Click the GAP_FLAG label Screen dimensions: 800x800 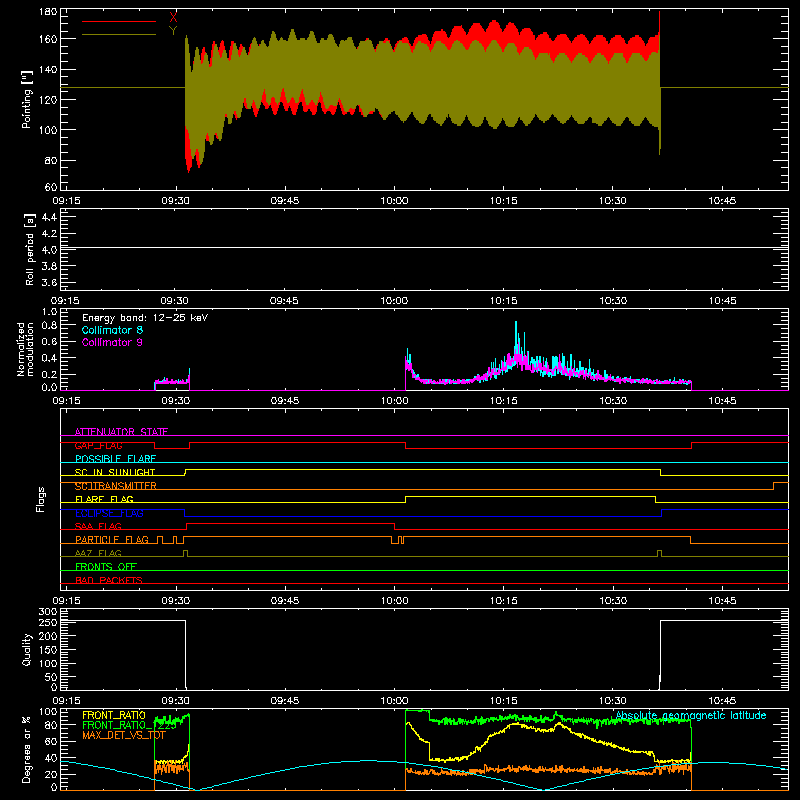(x=98, y=445)
